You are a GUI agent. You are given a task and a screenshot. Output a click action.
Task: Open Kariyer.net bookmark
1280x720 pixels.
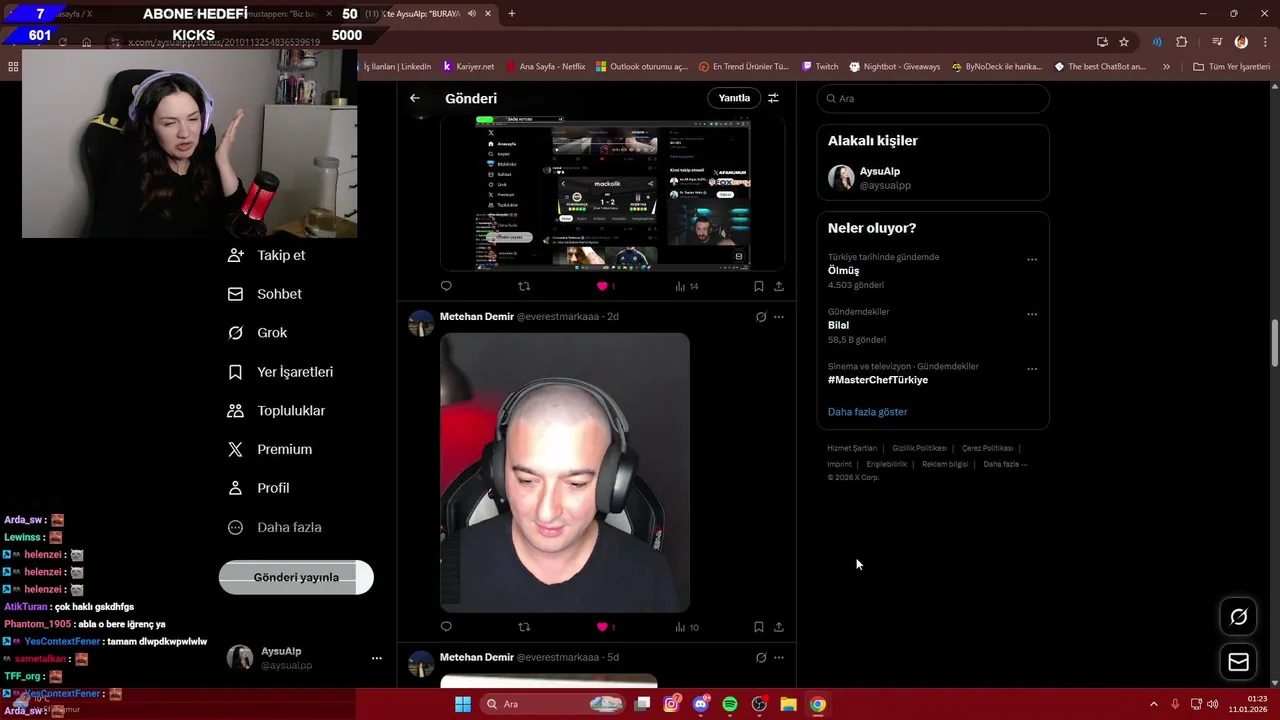pos(468,67)
